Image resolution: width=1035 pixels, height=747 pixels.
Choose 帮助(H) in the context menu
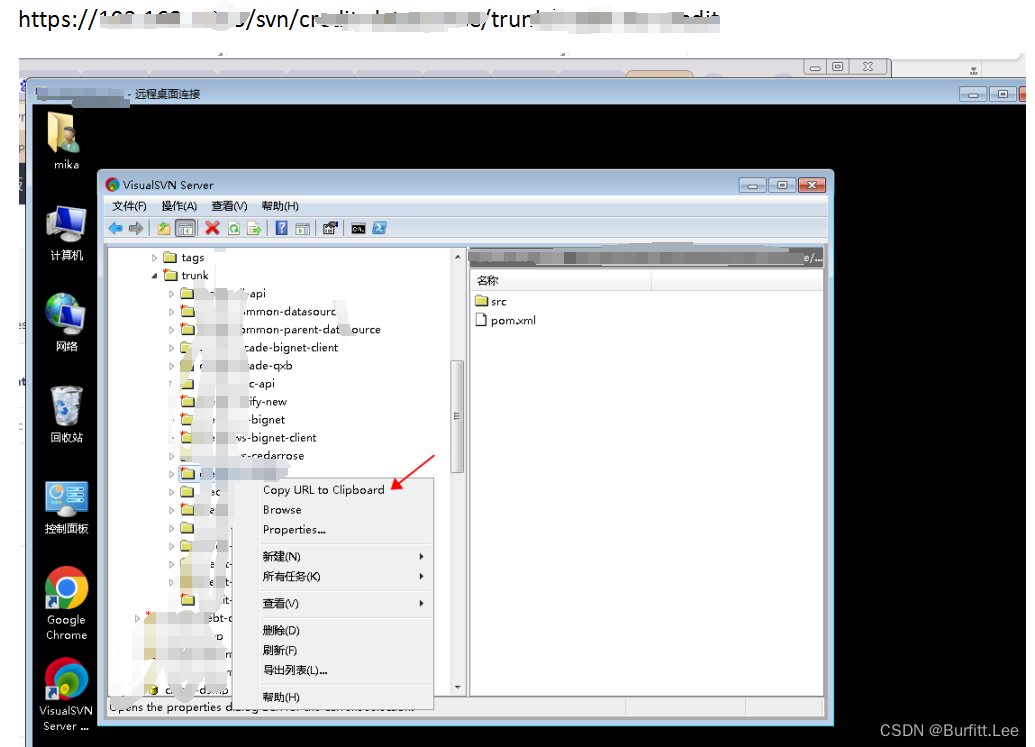click(281, 697)
